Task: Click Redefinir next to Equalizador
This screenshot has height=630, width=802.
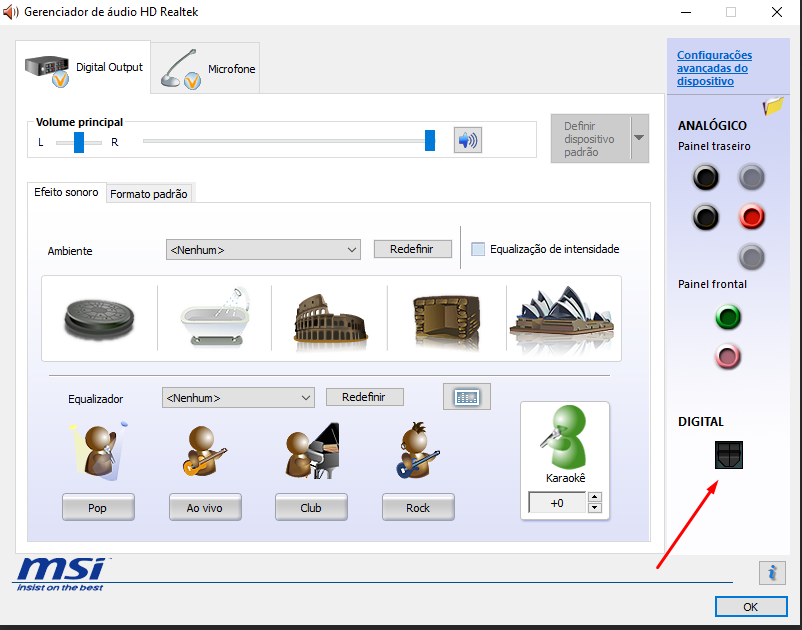Action: [x=364, y=397]
